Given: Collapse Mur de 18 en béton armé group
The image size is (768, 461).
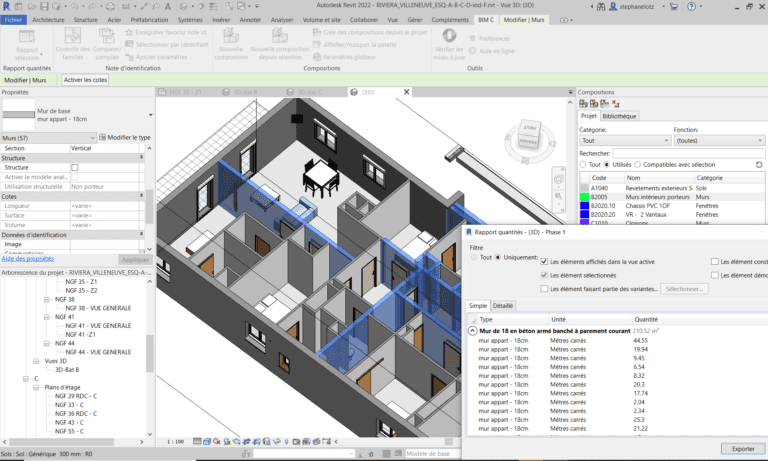Looking at the screenshot, I should click(x=472, y=331).
